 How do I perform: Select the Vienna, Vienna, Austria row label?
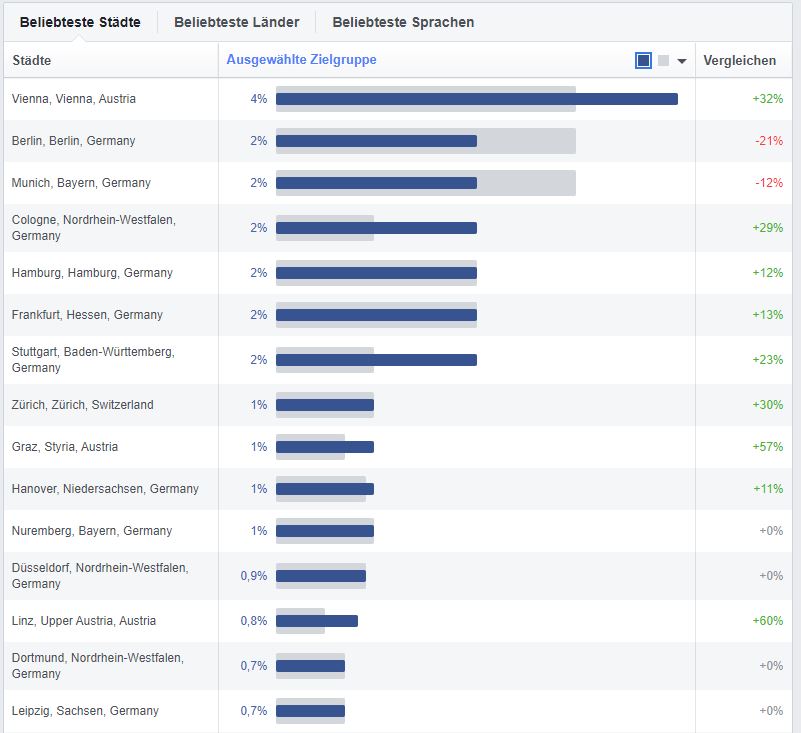point(74,99)
